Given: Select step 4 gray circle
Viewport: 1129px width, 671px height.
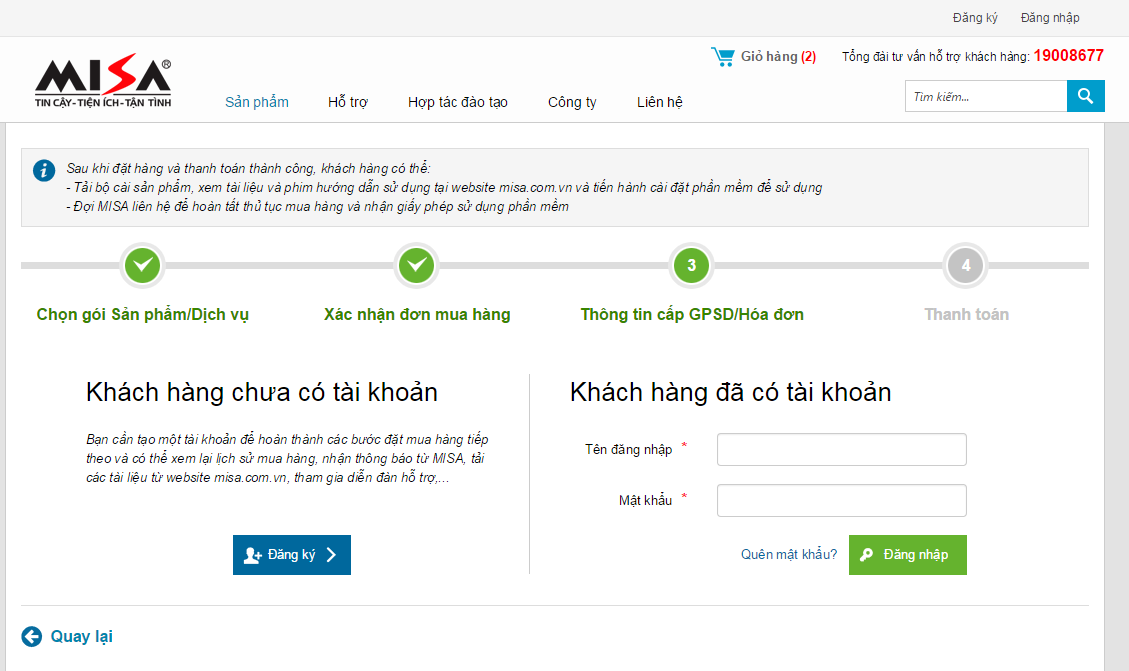Looking at the screenshot, I should click(x=965, y=266).
